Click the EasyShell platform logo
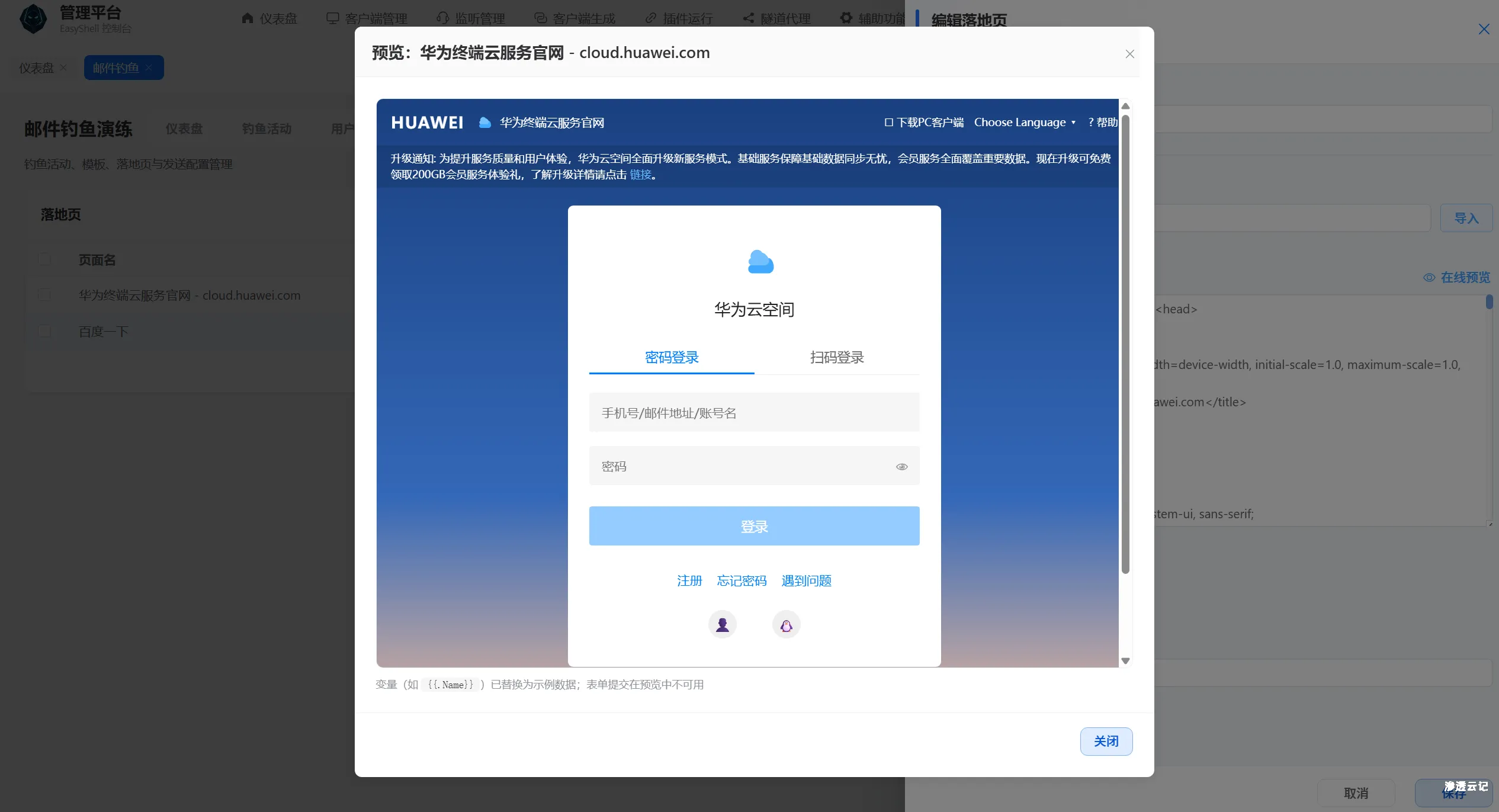Viewport: 1499px width, 812px height. pyautogui.click(x=33, y=18)
